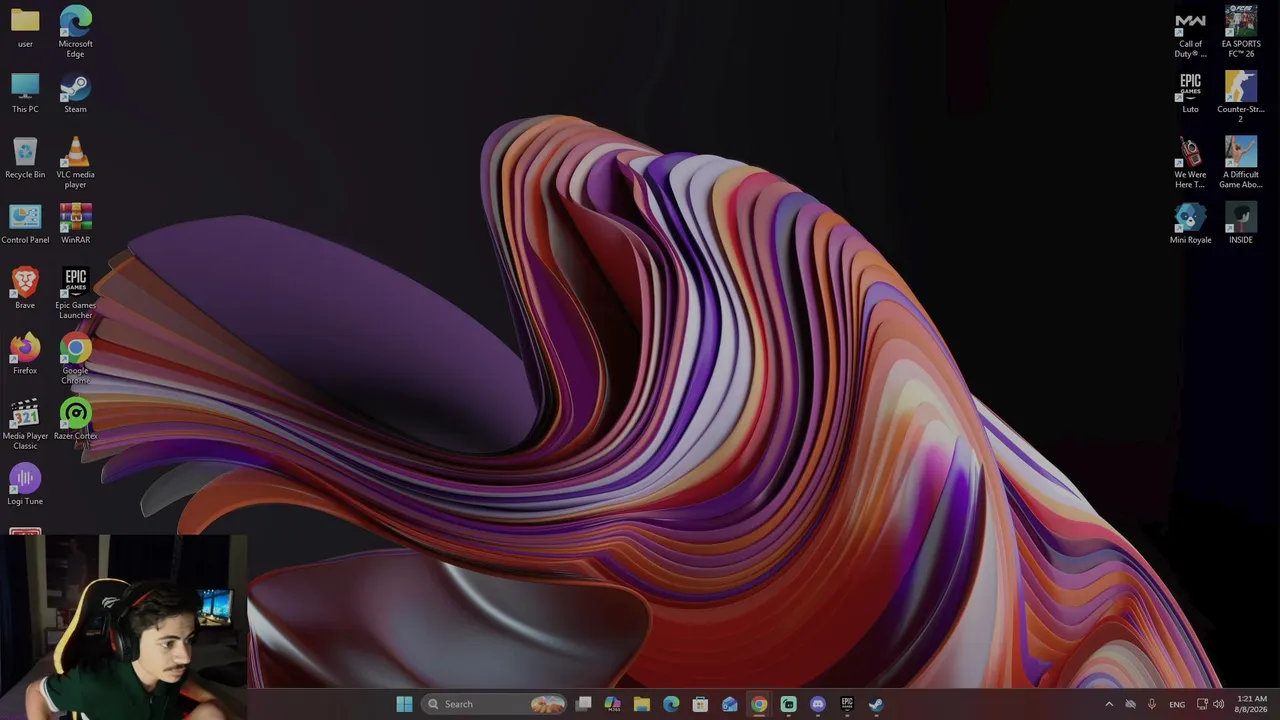Click the Brave browser desktop icon
The height and width of the screenshot is (720, 1280).
25,289
